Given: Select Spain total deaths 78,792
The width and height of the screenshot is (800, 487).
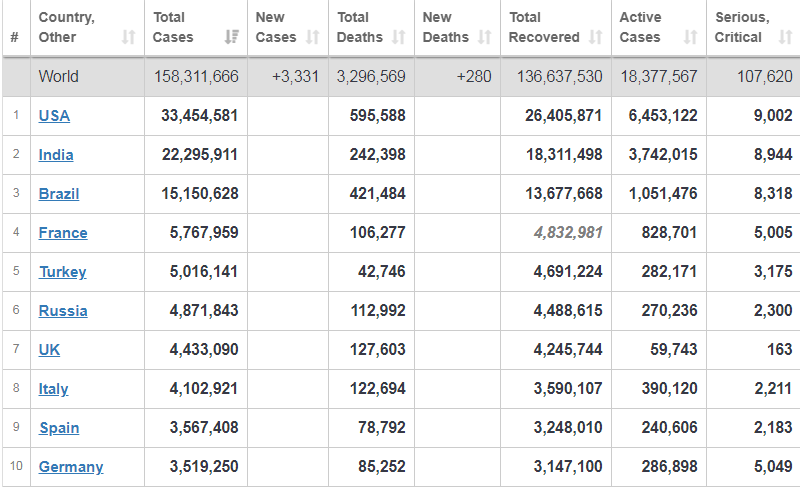Looking at the screenshot, I should [x=382, y=428].
